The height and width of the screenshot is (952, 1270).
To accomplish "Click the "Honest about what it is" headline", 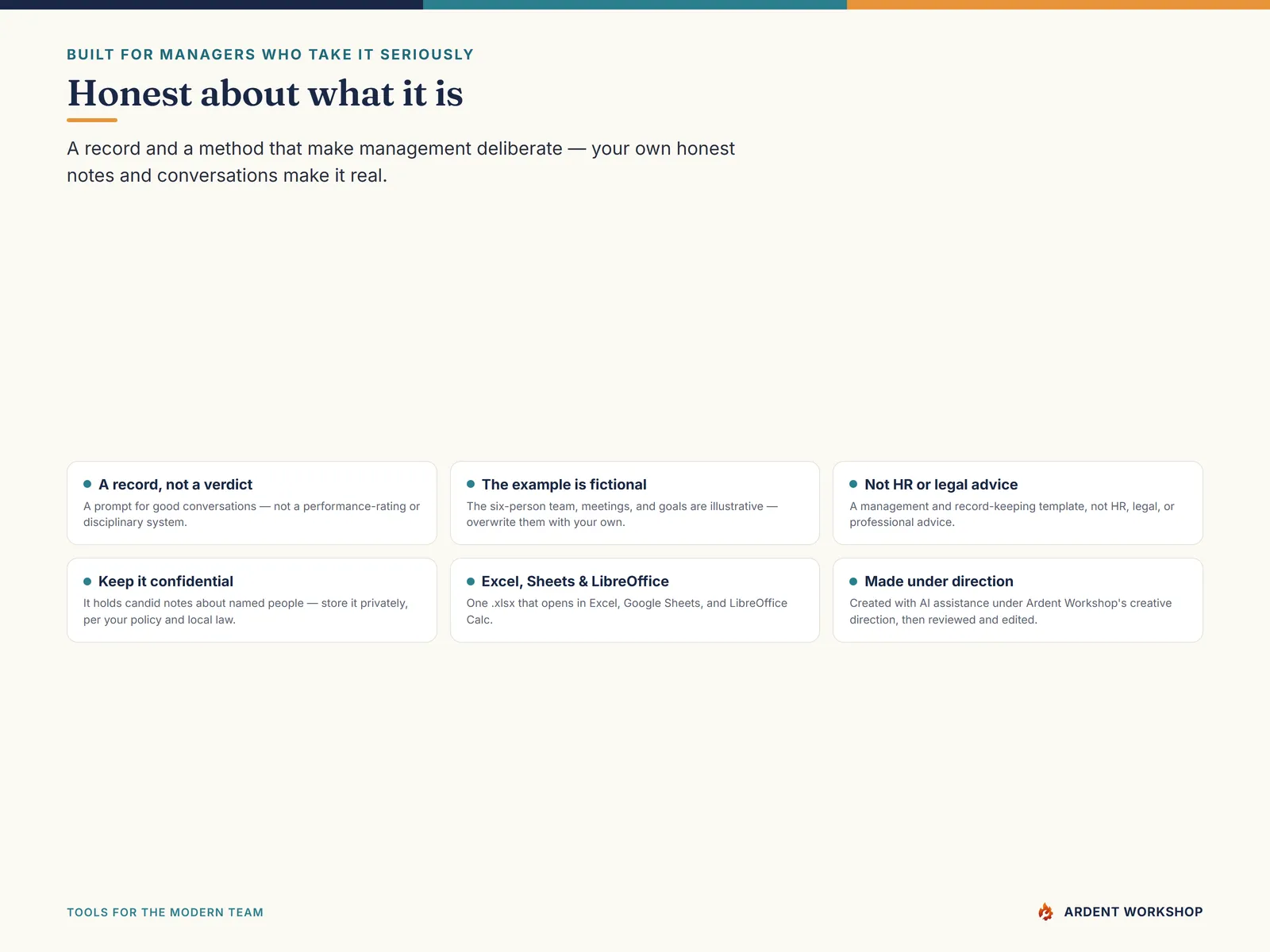I will pos(265,94).
